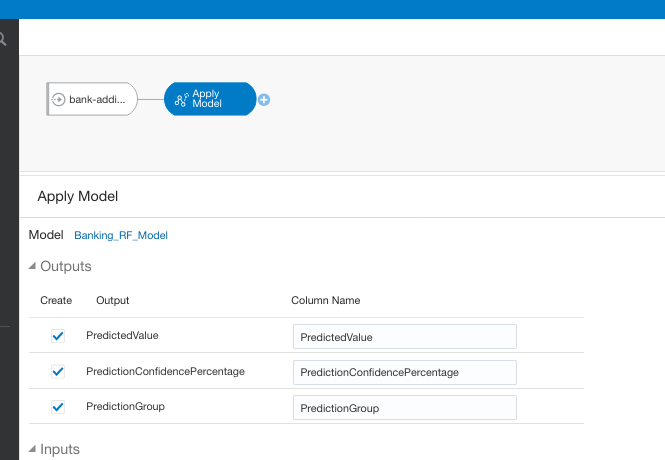Click the Output column header
Screen dimensions: 665x460
pyautogui.click(x=112, y=300)
